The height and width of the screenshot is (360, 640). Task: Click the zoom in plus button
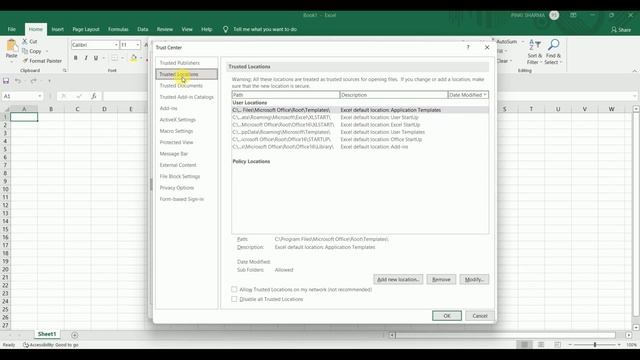tap(619, 345)
